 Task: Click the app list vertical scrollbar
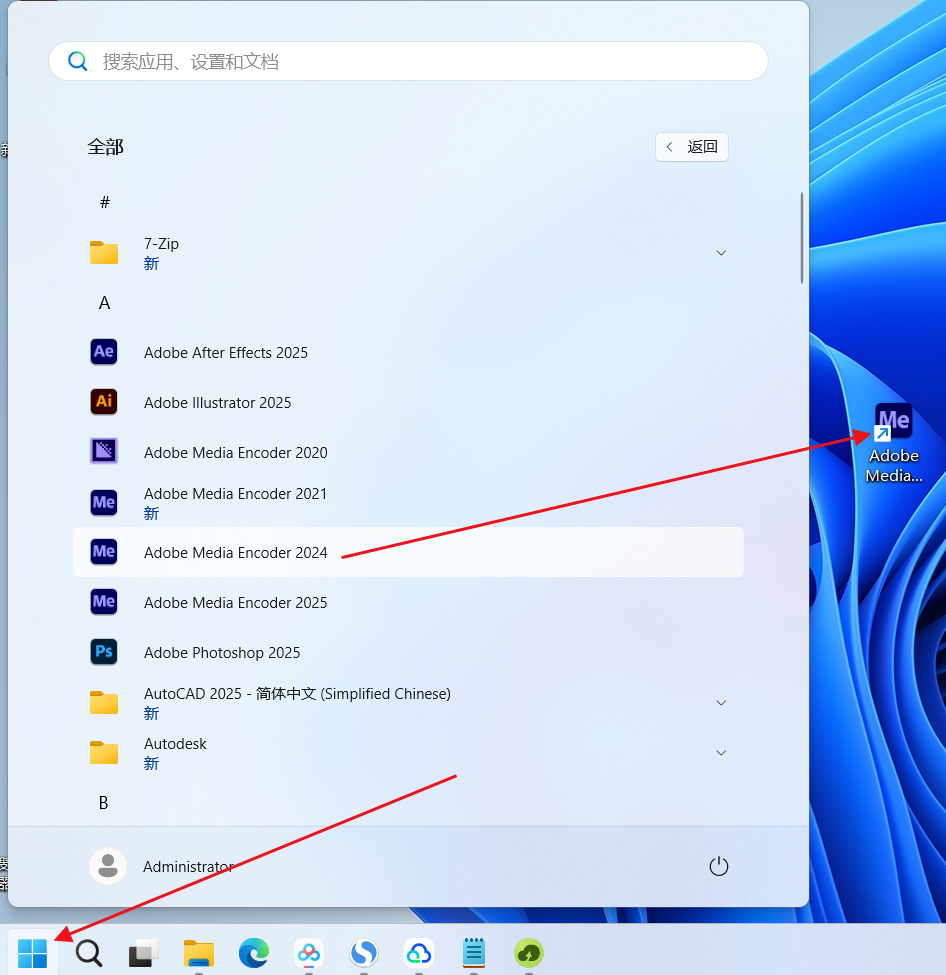click(801, 238)
